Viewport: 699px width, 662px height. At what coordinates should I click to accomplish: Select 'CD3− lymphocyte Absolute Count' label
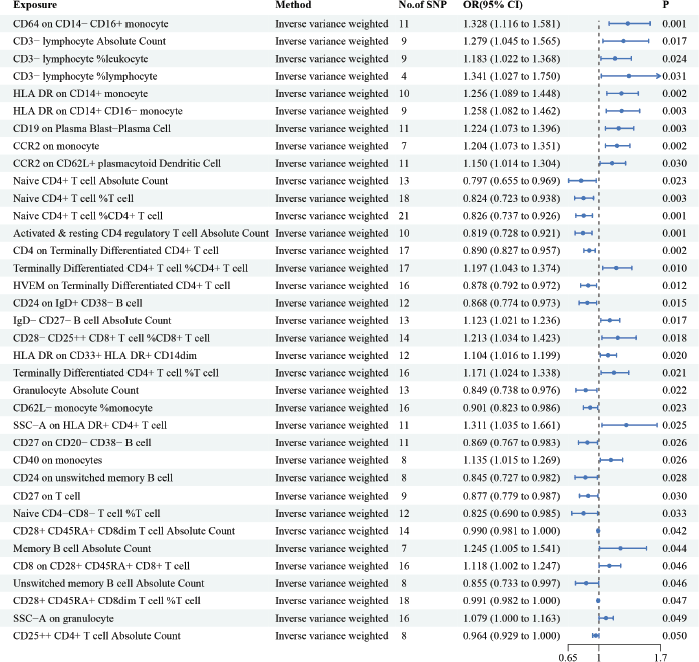(89, 41)
